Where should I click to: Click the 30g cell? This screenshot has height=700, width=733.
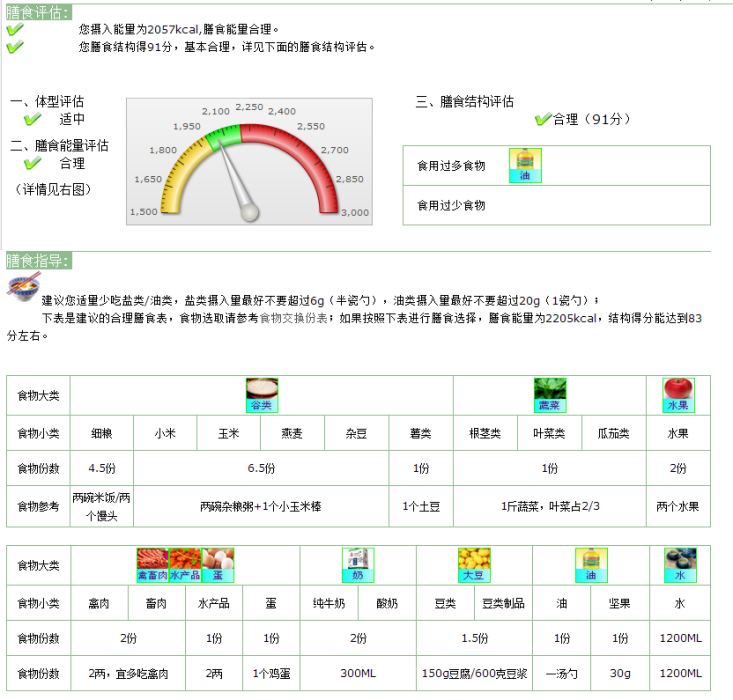(620, 673)
